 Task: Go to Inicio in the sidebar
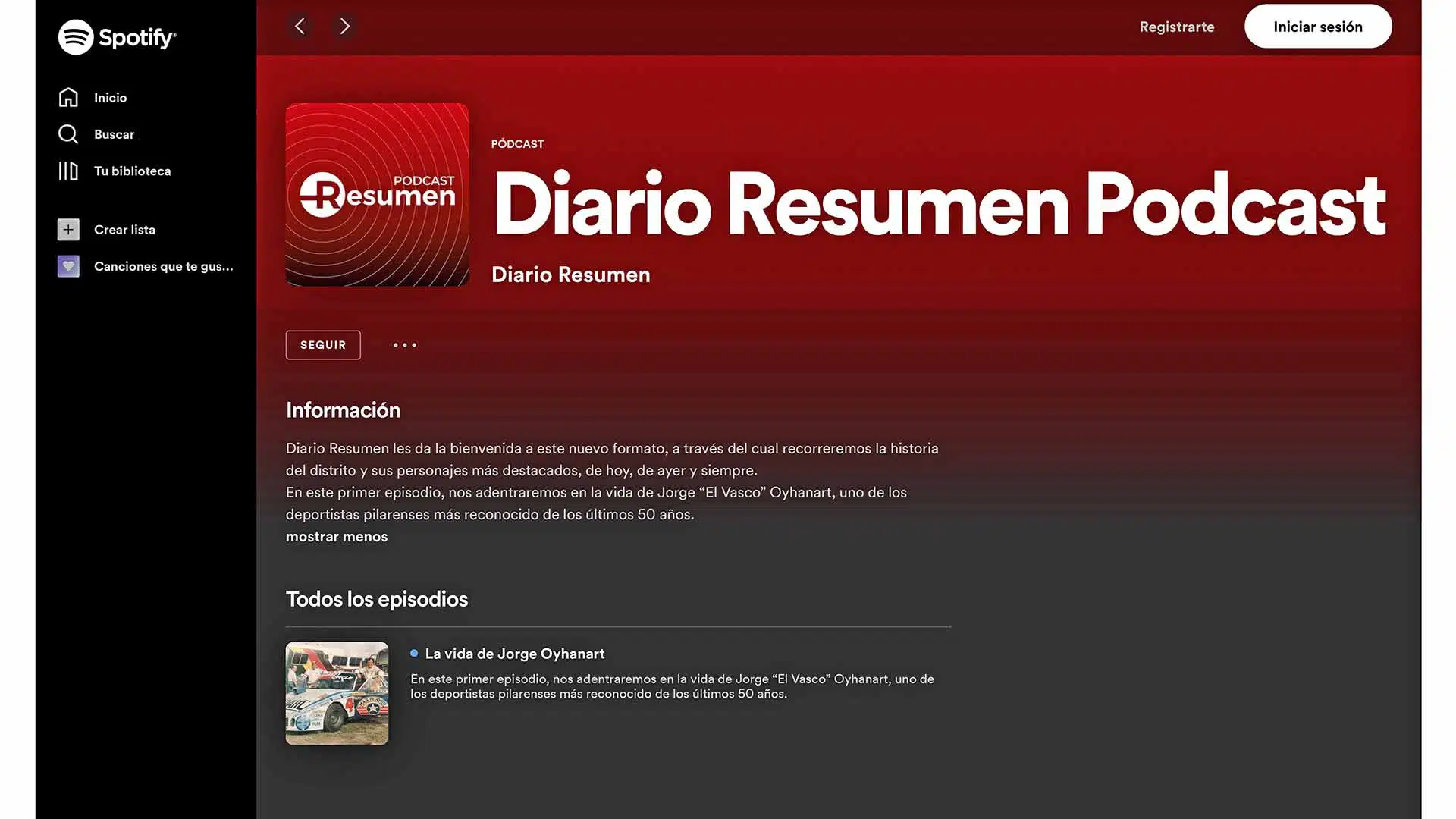click(x=111, y=97)
